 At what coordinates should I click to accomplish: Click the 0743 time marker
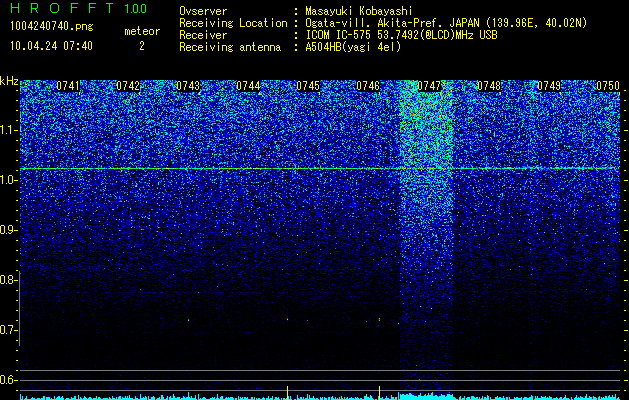188,86
